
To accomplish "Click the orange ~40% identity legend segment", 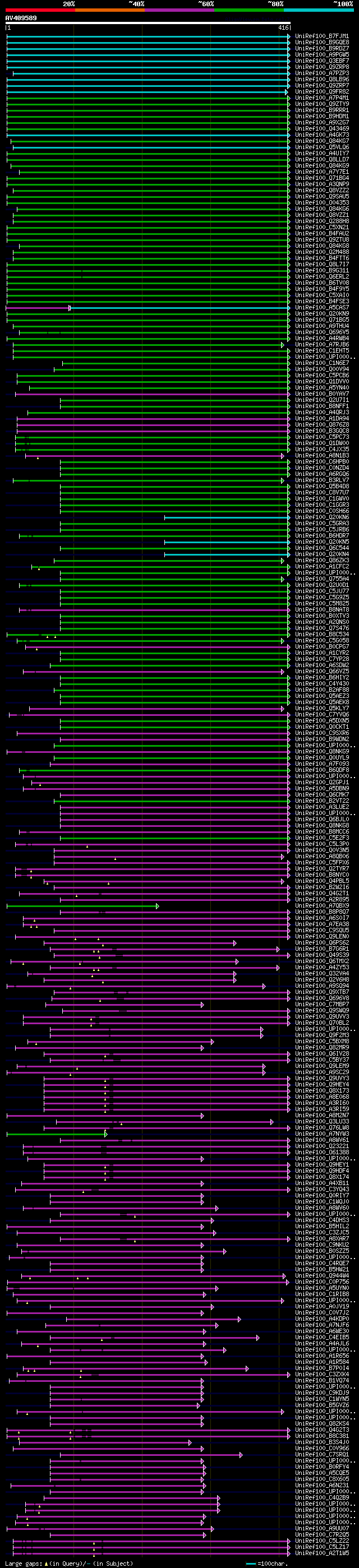I will click(110, 10).
